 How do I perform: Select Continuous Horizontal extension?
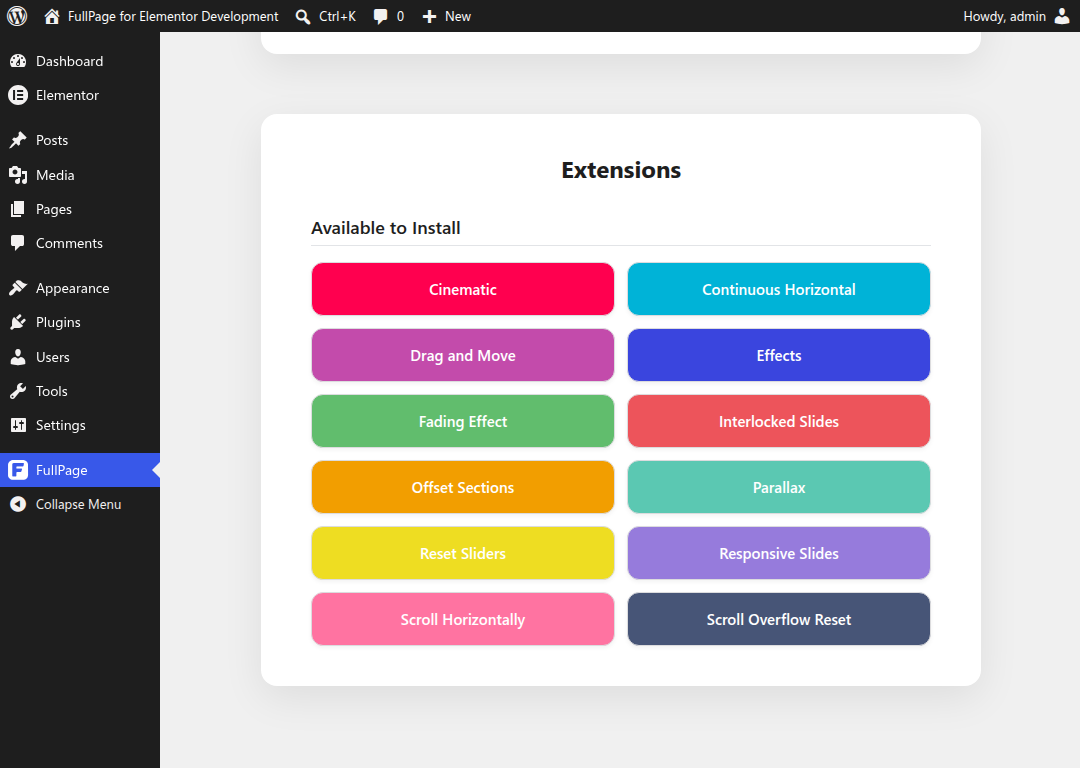[x=779, y=289]
